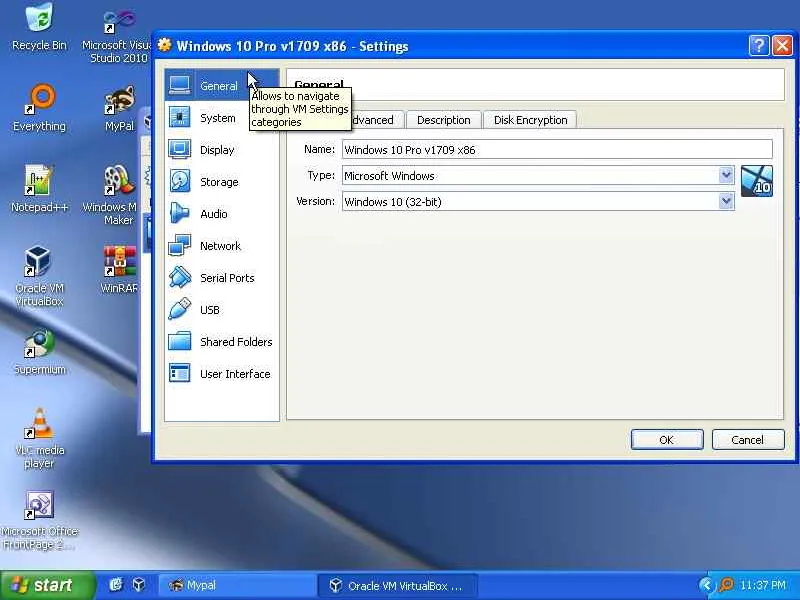This screenshot has height=600, width=800.
Task: Click the Name field with Windows 10 Pro
Action: coord(557,149)
